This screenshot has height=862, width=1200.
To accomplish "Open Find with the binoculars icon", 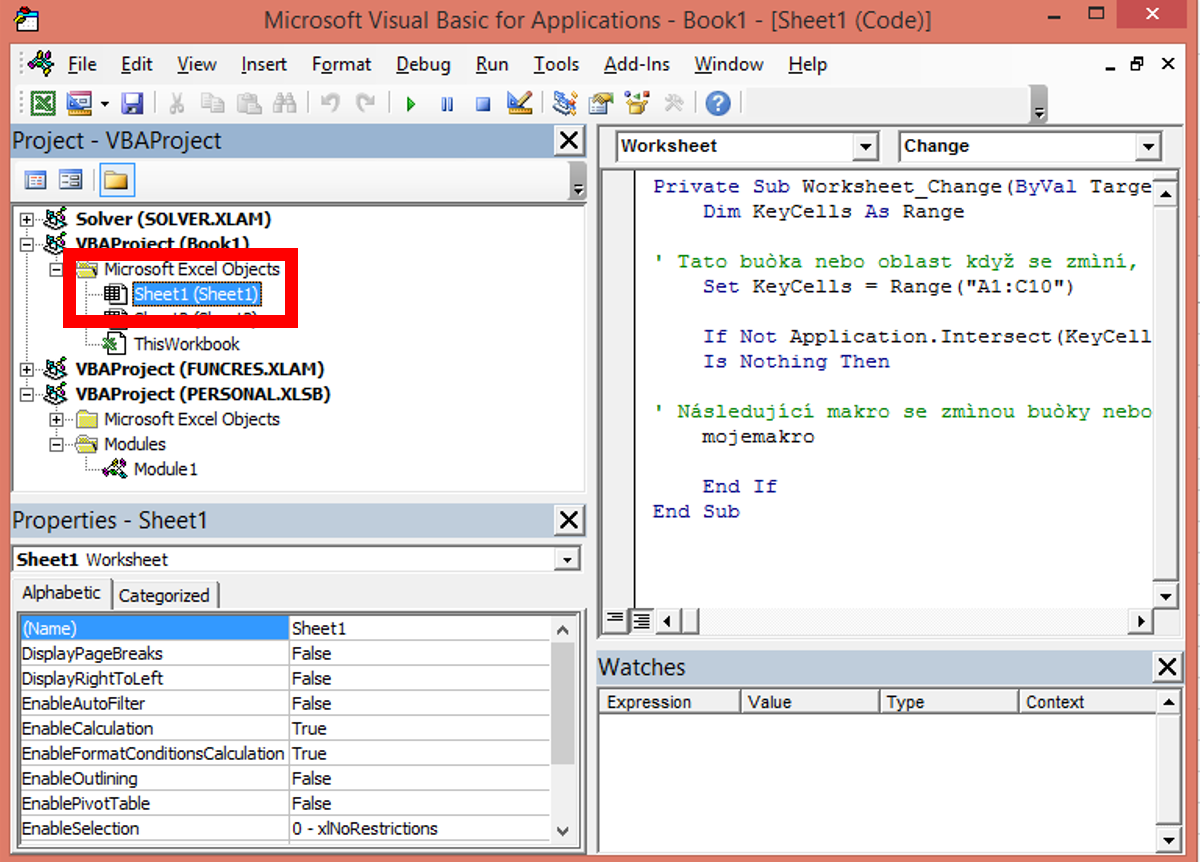I will [x=285, y=103].
